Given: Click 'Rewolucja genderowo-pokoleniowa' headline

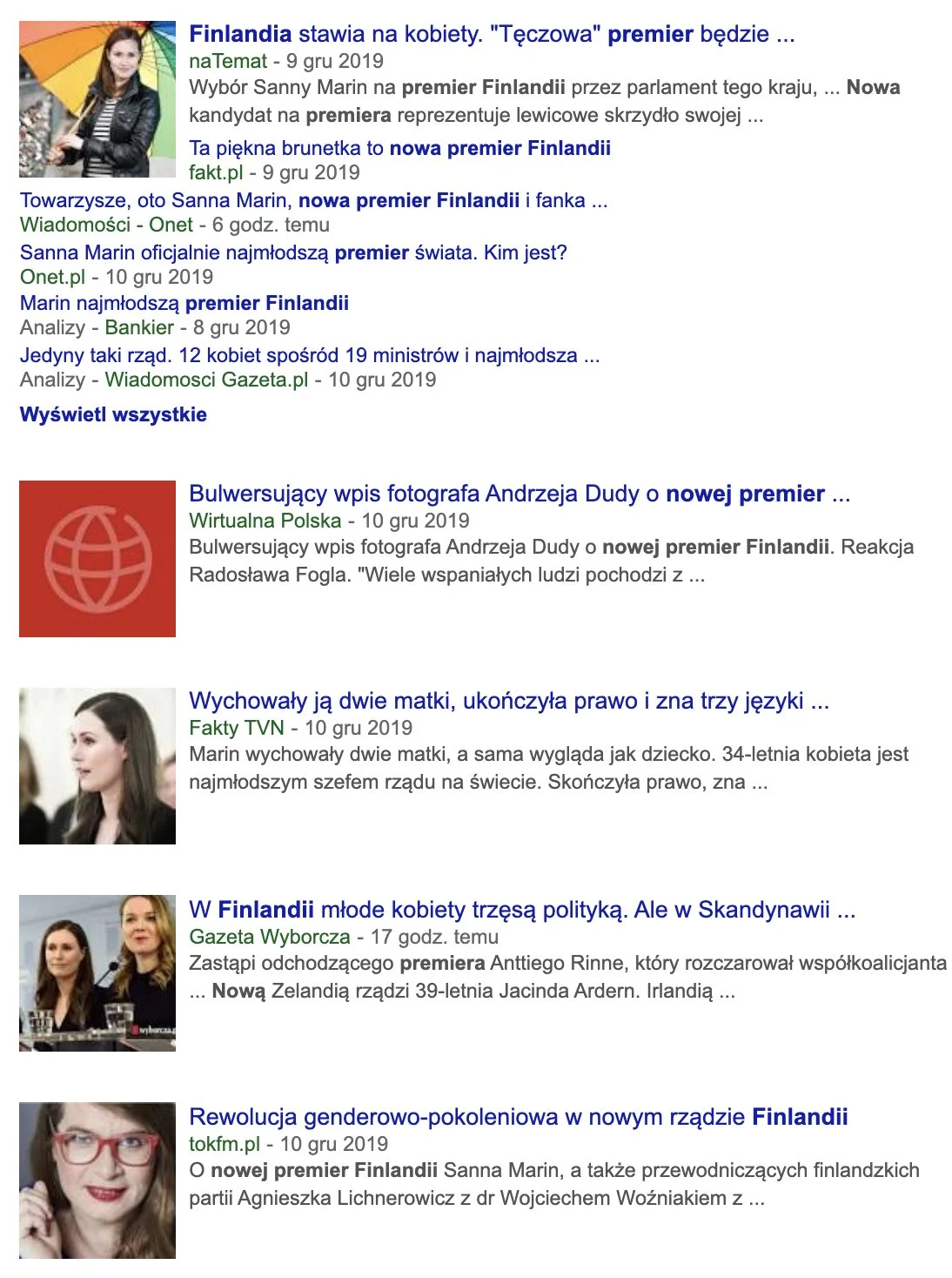Looking at the screenshot, I should point(518,1117).
